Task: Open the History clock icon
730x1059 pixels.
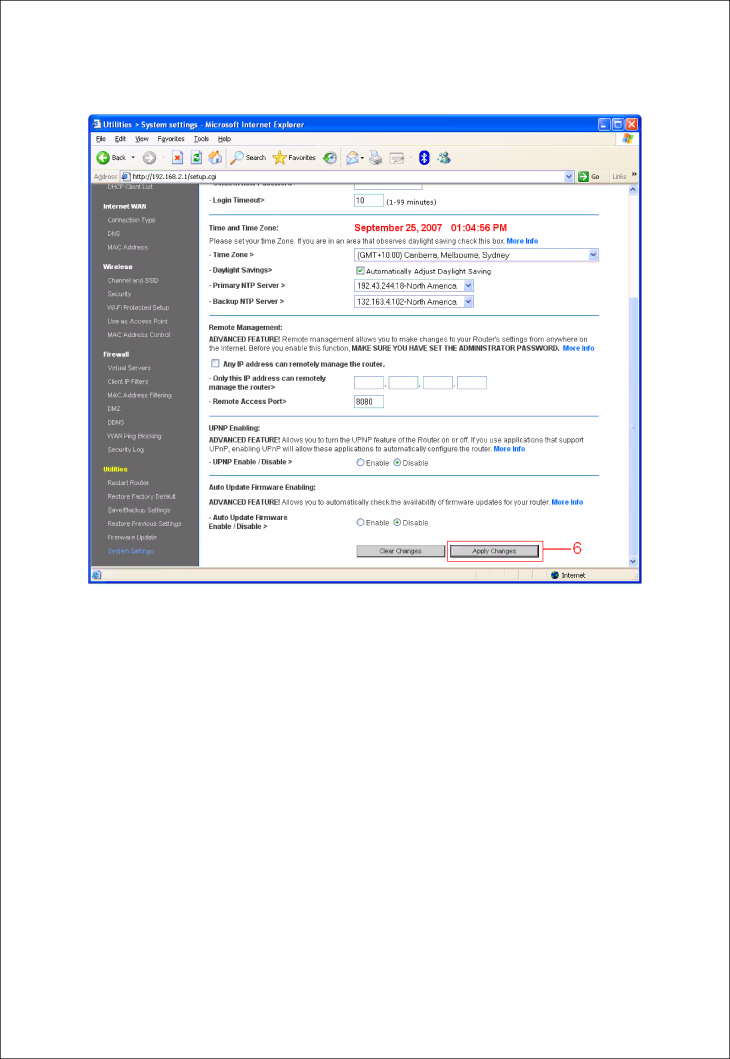Action: (330, 157)
